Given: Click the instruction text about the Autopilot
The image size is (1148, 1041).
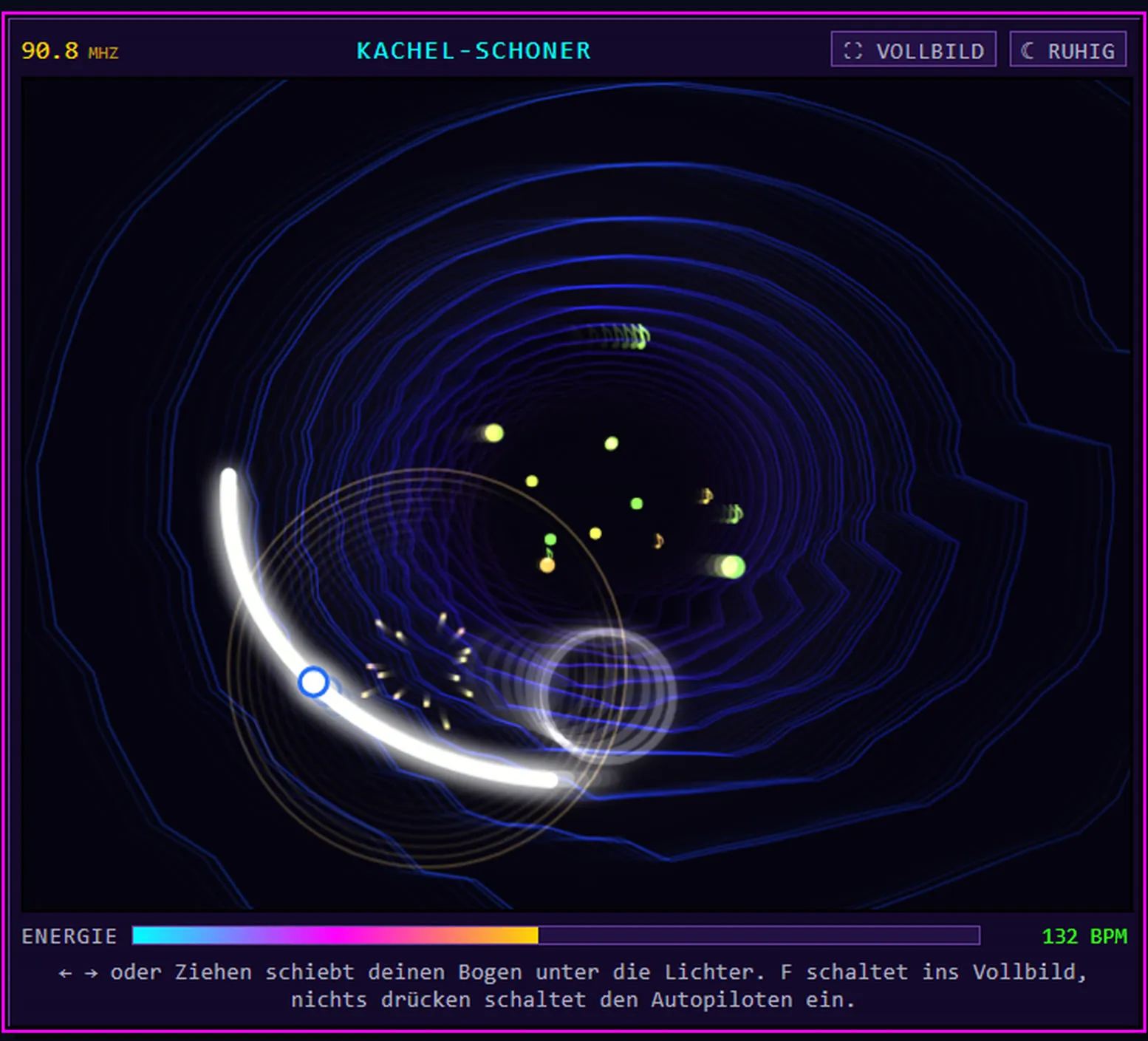Looking at the screenshot, I should click(573, 986).
